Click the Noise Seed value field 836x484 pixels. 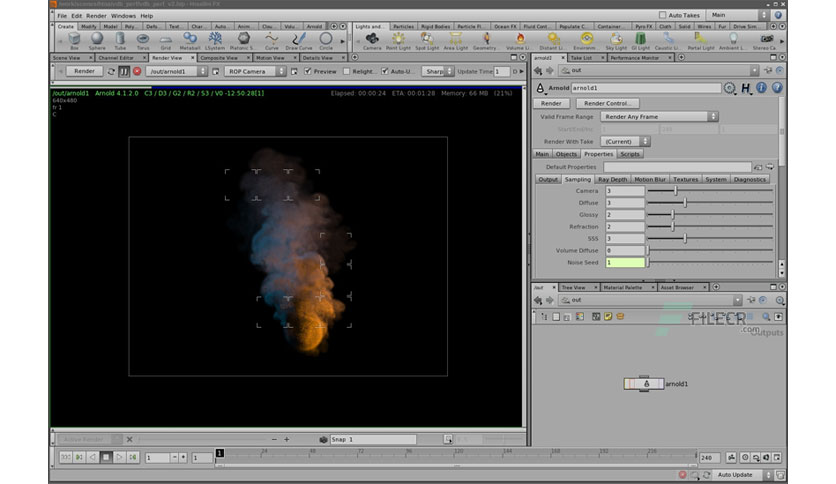[x=625, y=262]
